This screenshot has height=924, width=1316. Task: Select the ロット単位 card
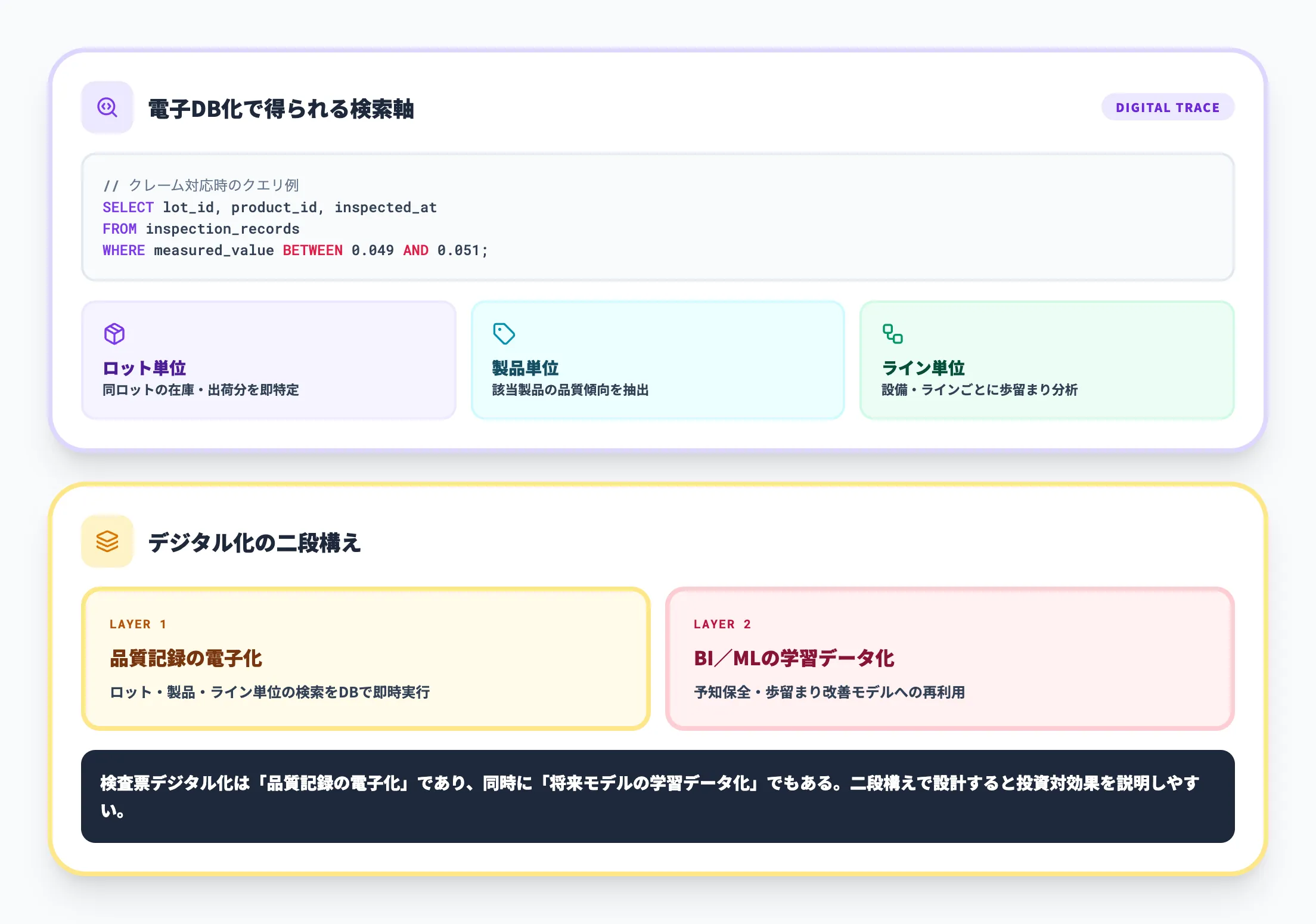[268, 359]
